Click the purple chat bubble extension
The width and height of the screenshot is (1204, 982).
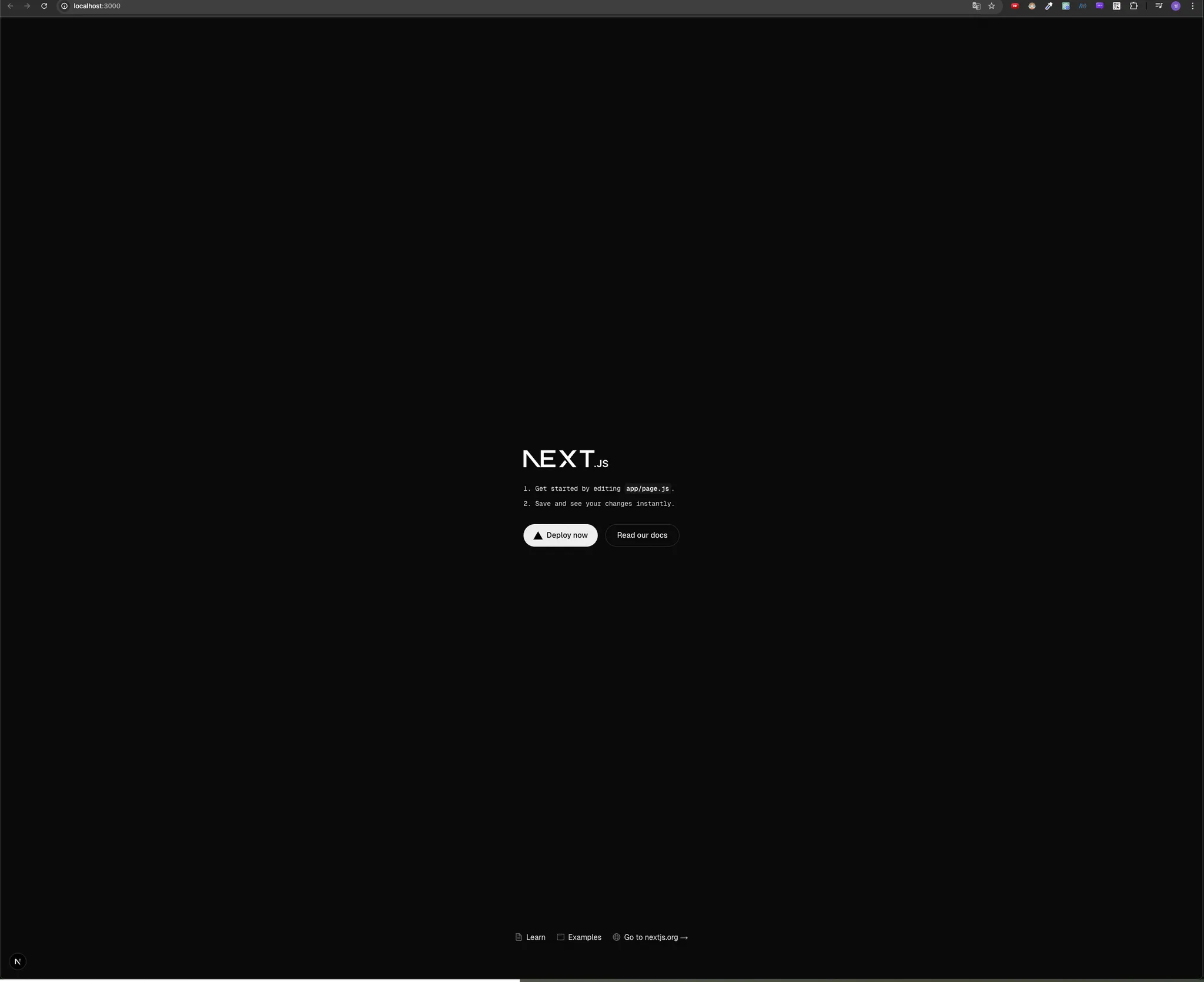1099,6
